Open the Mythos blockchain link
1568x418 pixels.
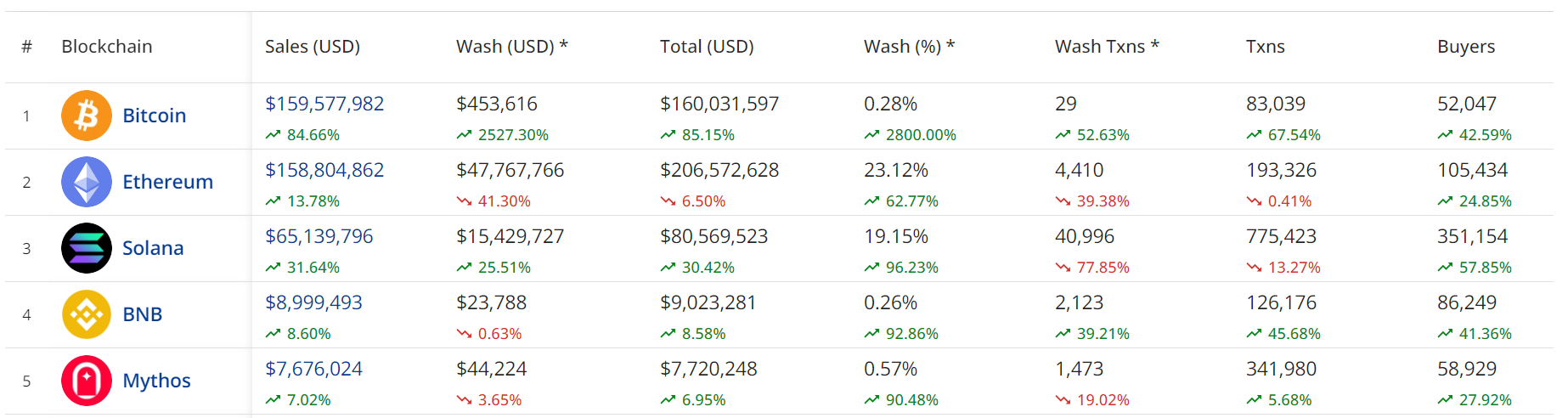(x=156, y=381)
